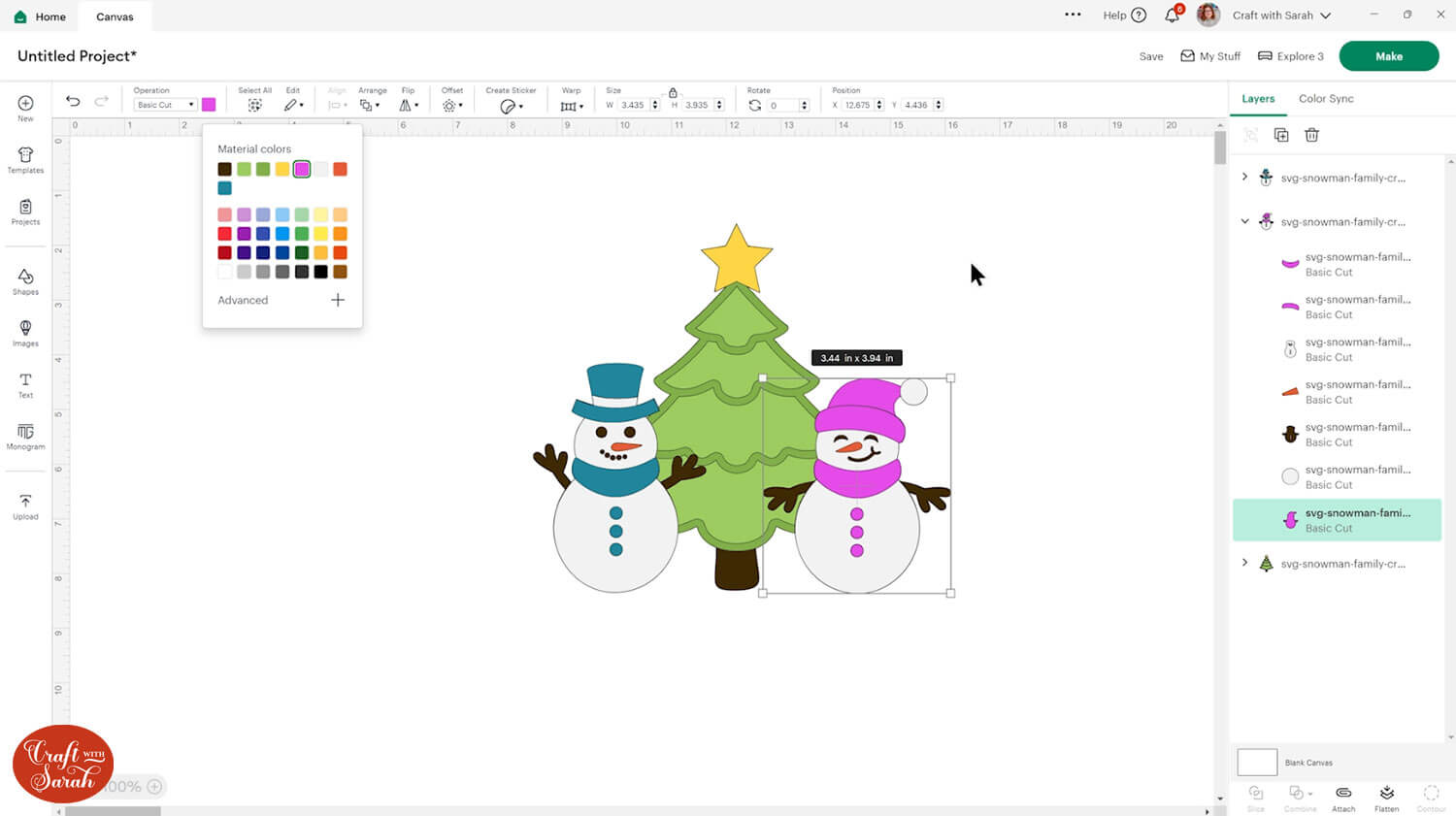Switch to the Color Sync tab

[x=1325, y=99]
